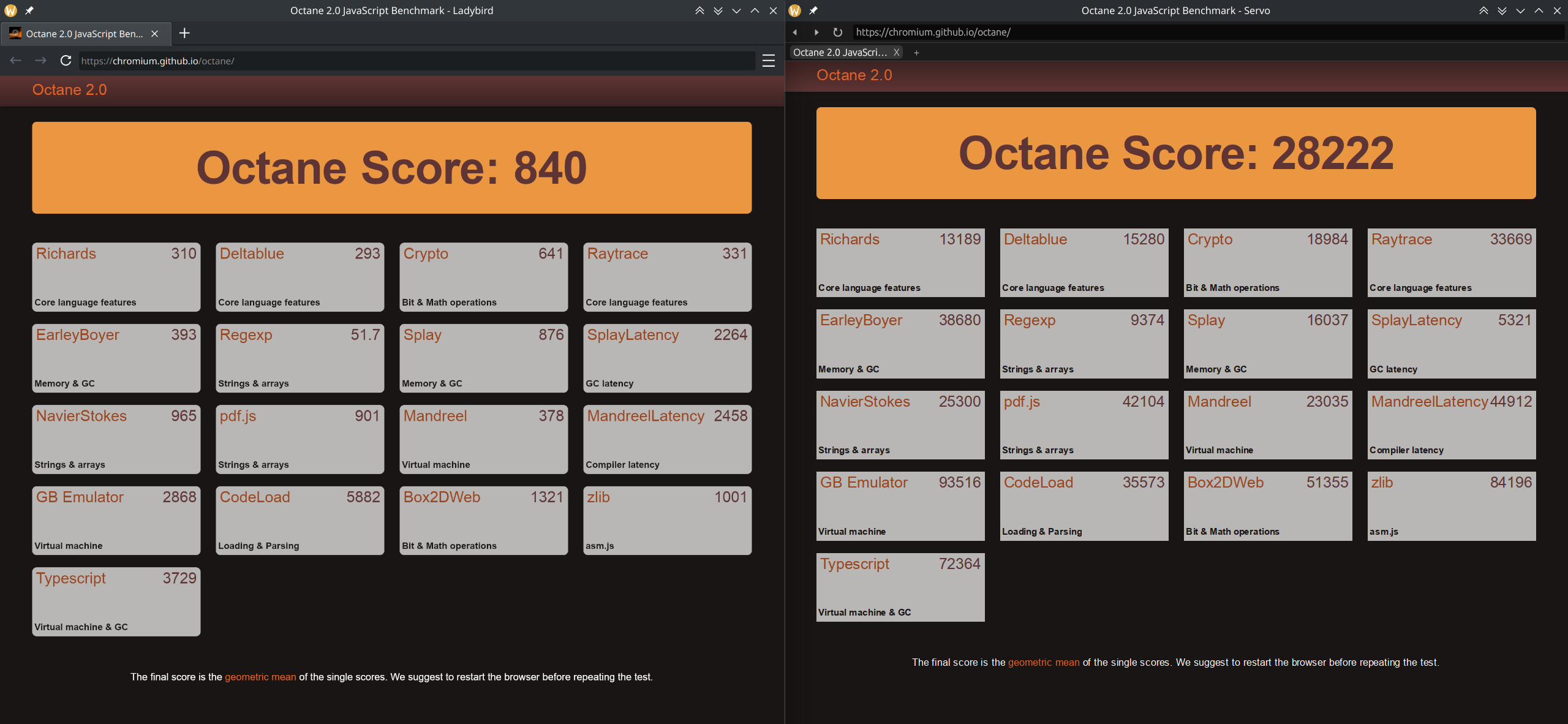Image resolution: width=1568 pixels, height=724 pixels.
Task: Click GB Emulator 93516 card in Servo
Action: [900, 506]
